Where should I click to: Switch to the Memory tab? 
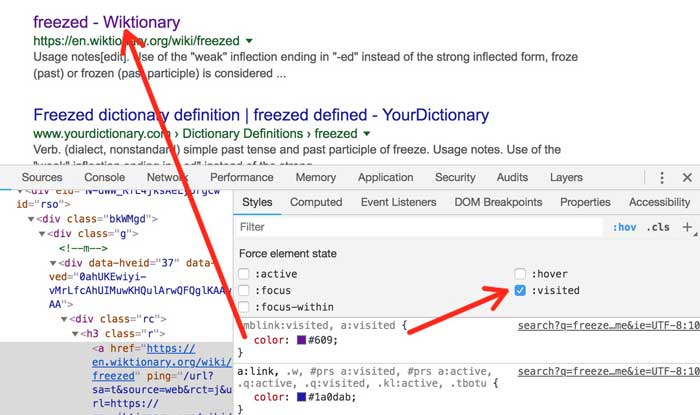pos(316,177)
